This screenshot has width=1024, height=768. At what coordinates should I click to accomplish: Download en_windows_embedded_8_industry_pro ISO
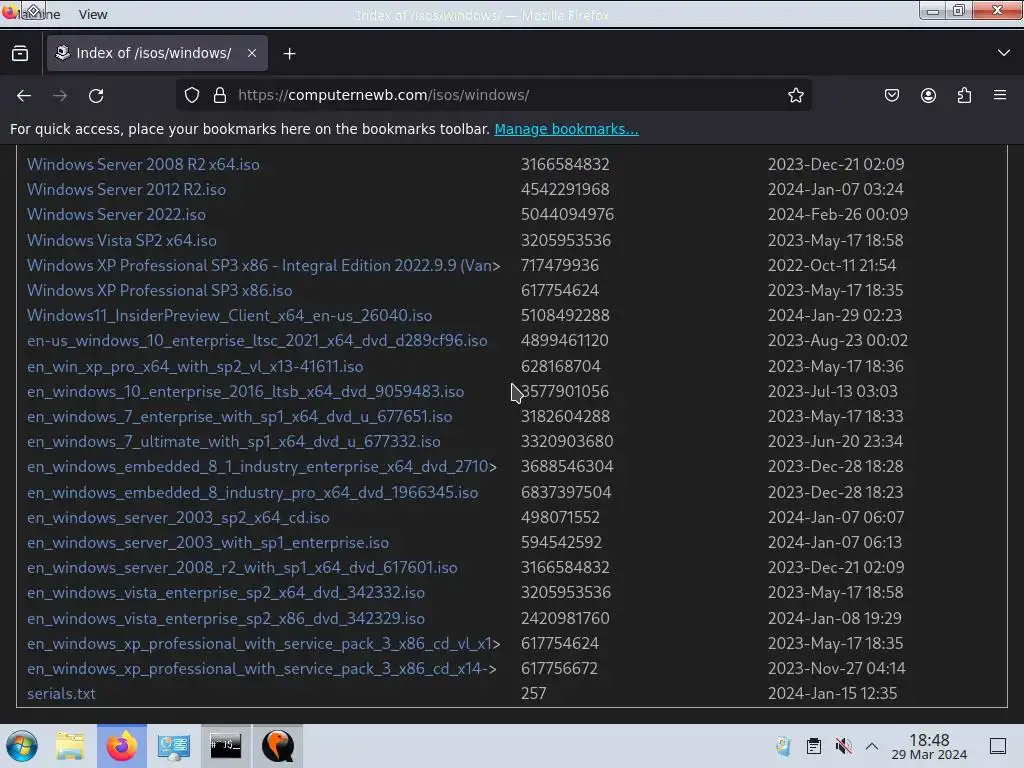click(252, 492)
